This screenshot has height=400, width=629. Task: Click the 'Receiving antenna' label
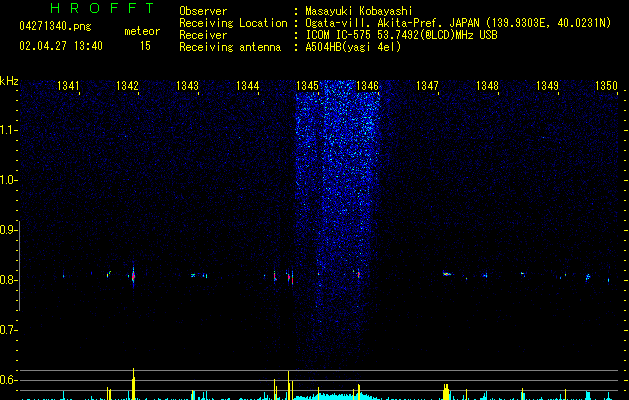click(x=230, y=47)
